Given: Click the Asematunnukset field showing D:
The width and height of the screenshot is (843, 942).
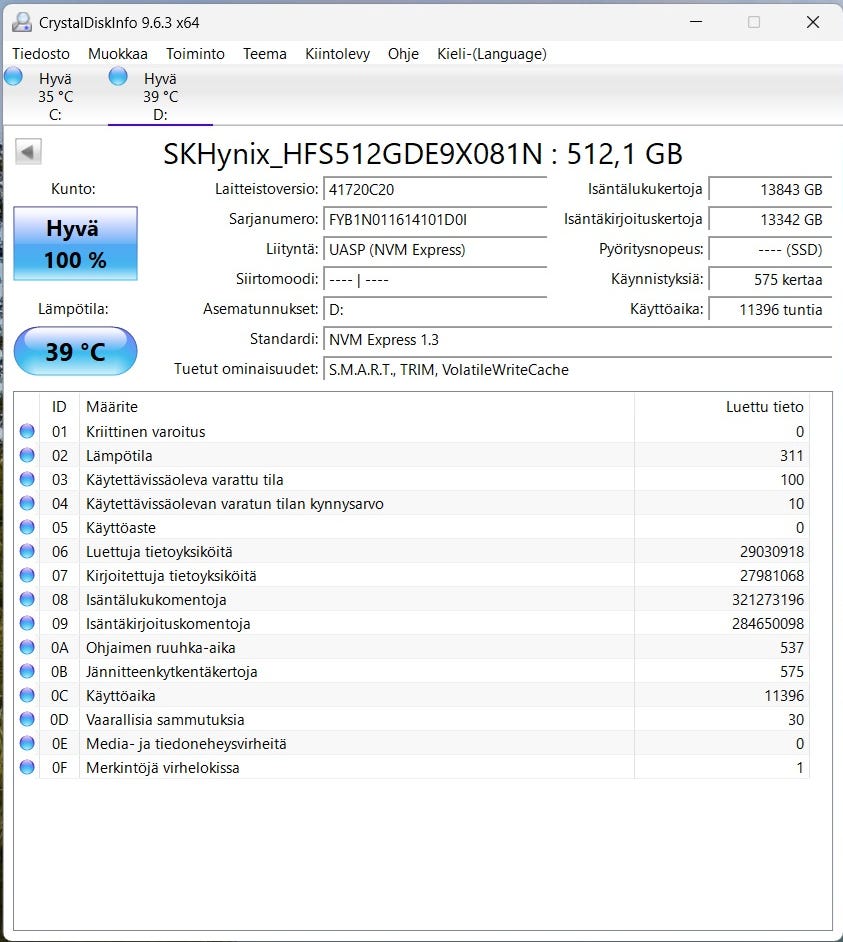Looking at the screenshot, I should coord(435,309).
